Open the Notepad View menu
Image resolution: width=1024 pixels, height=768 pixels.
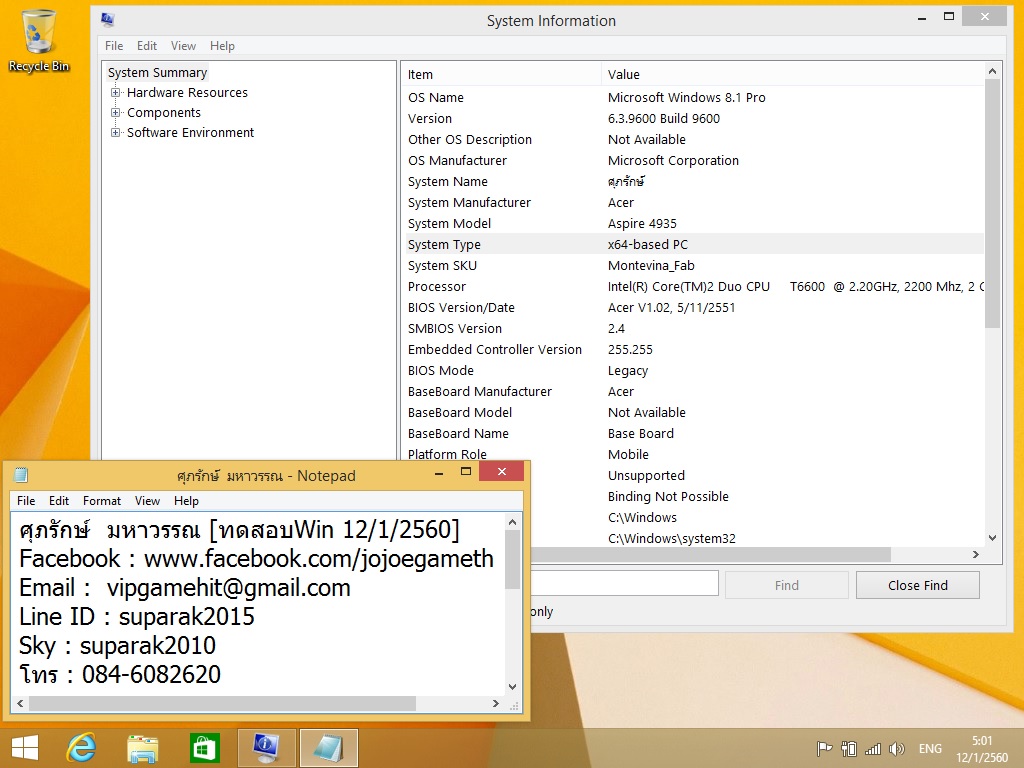[148, 501]
